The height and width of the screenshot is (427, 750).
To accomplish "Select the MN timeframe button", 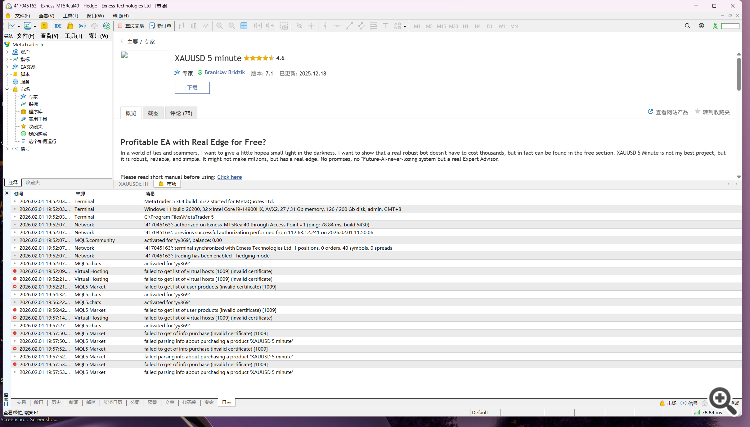I will pos(514,26).
